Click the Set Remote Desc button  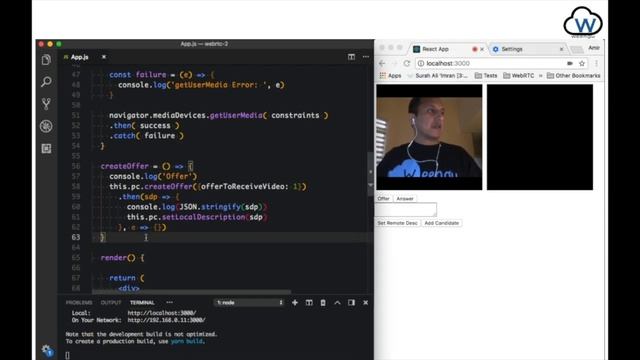click(x=397, y=223)
